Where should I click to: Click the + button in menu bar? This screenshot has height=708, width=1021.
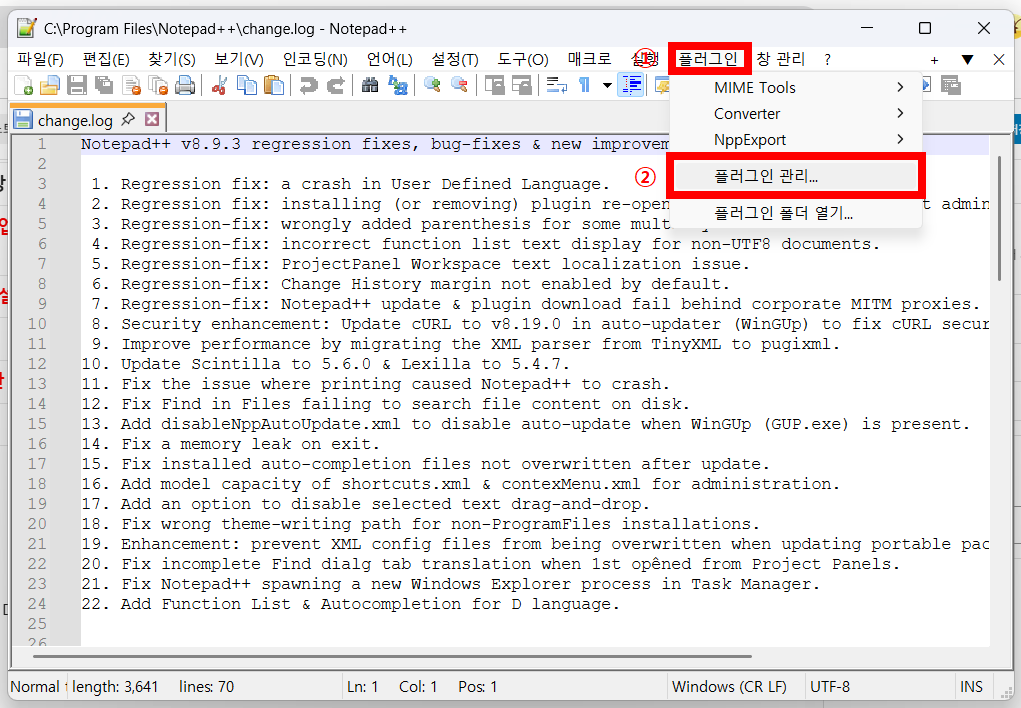click(x=934, y=60)
